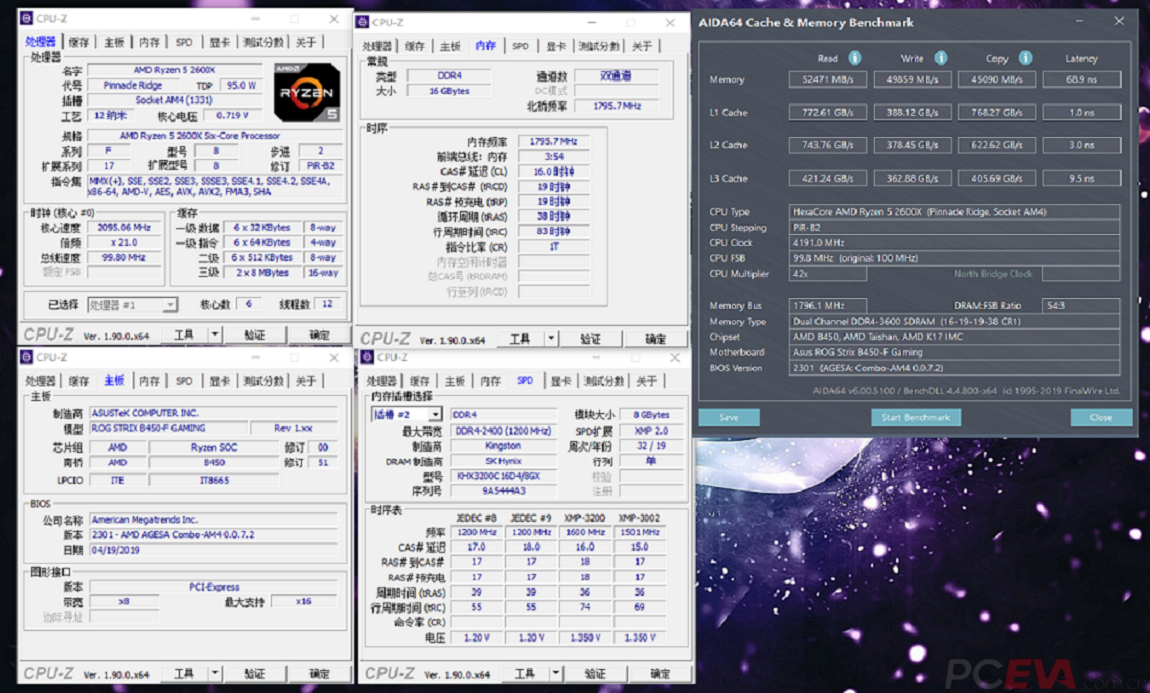Switch to SPD tab in the 内存 window
Viewport: 1150px width, 693px height.
coord(520,46)
